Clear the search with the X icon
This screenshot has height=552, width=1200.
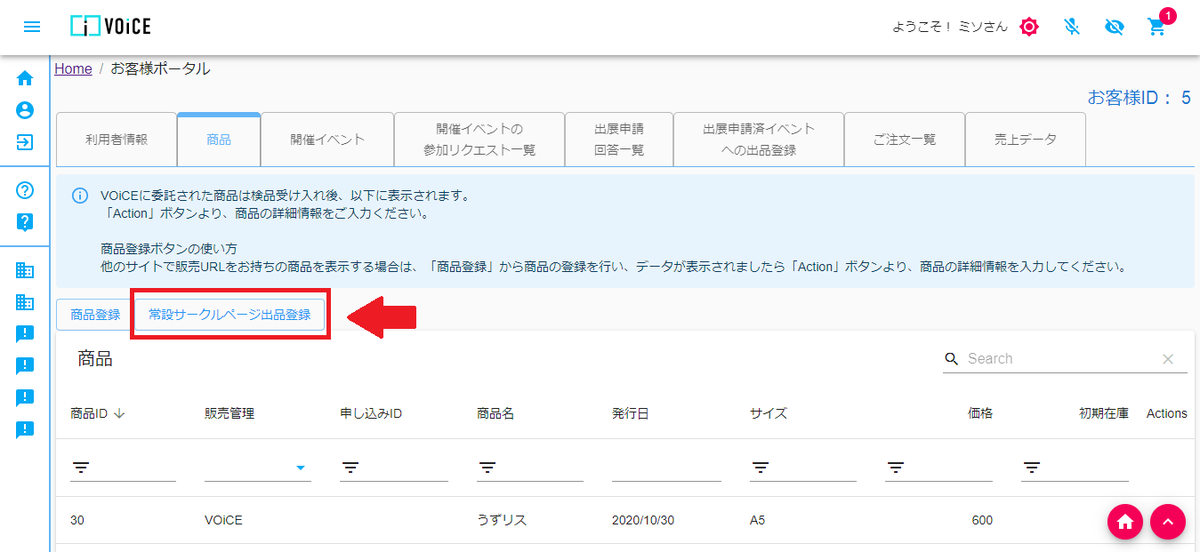click(x=1167, y=359)
